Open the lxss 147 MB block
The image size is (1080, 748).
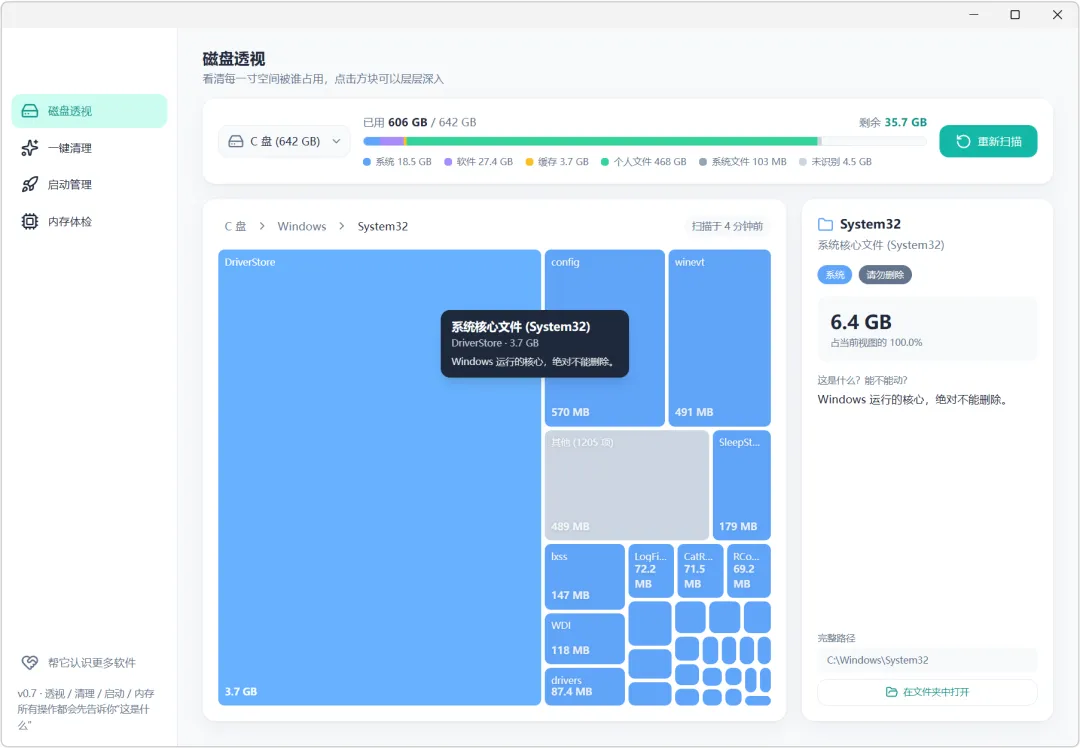click(585, 576)
